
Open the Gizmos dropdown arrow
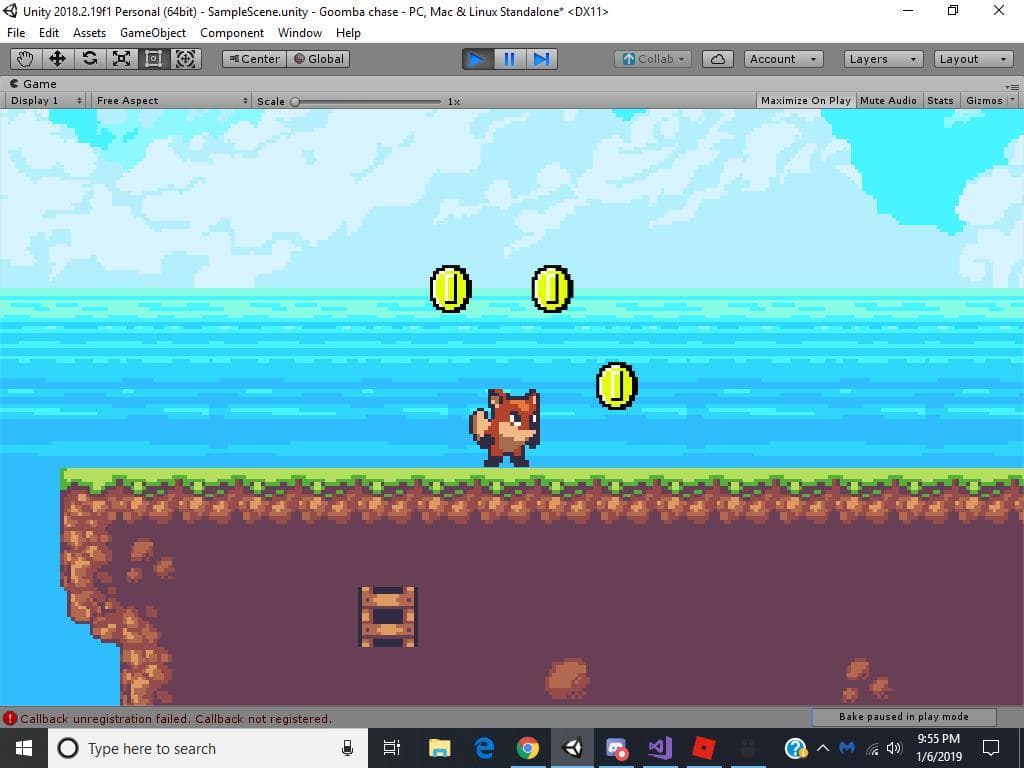1013,101
